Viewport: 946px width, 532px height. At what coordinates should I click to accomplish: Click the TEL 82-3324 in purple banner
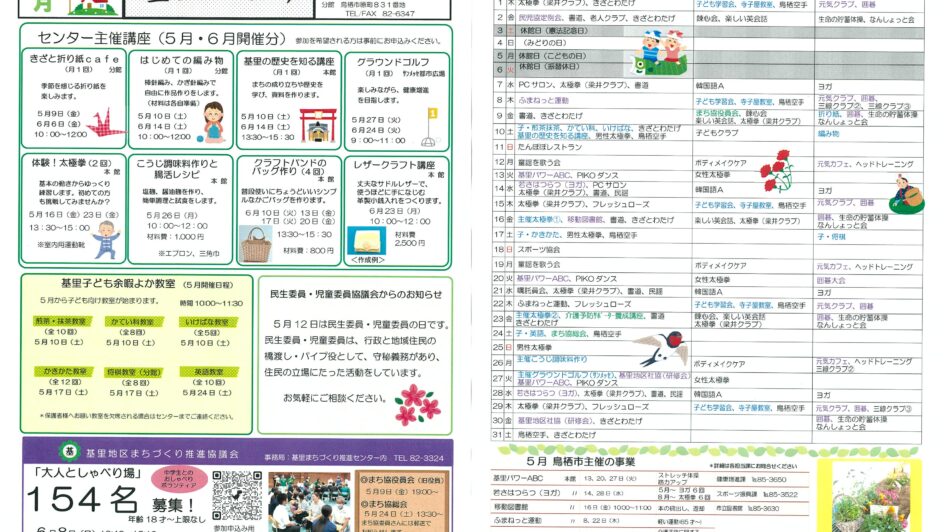click(418, 458)
